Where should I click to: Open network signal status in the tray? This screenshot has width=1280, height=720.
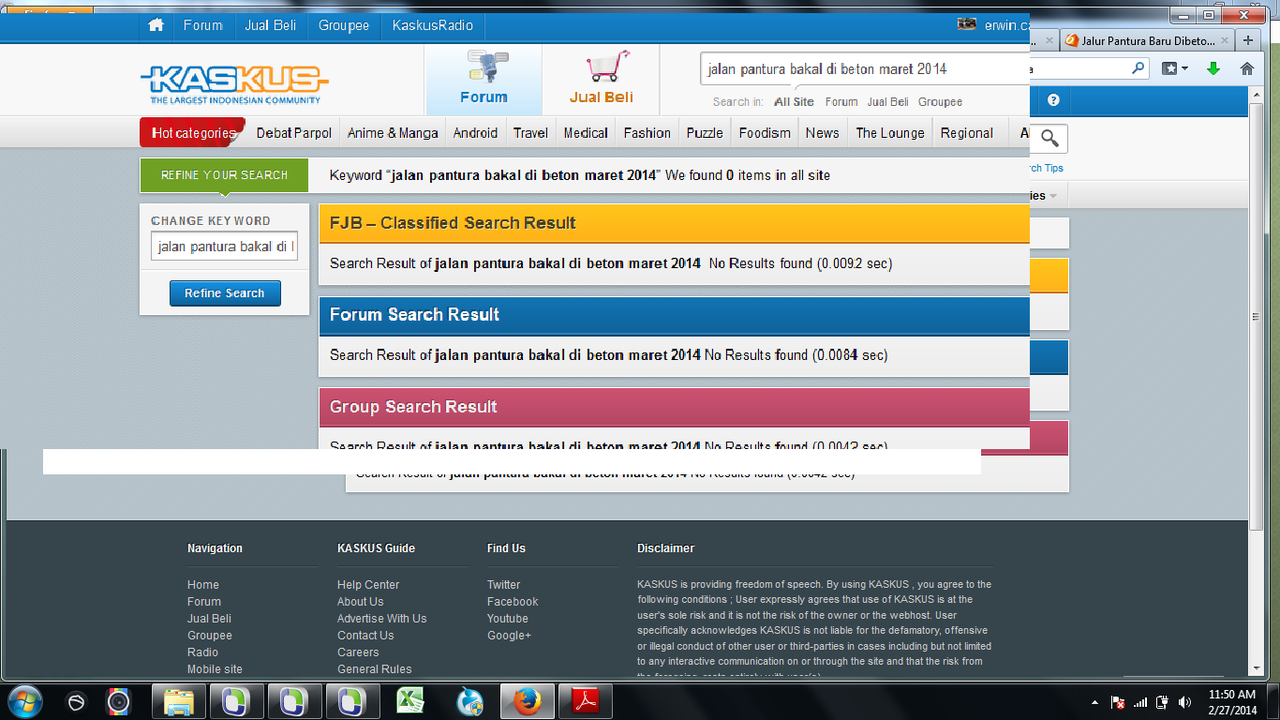(1140, 702)
